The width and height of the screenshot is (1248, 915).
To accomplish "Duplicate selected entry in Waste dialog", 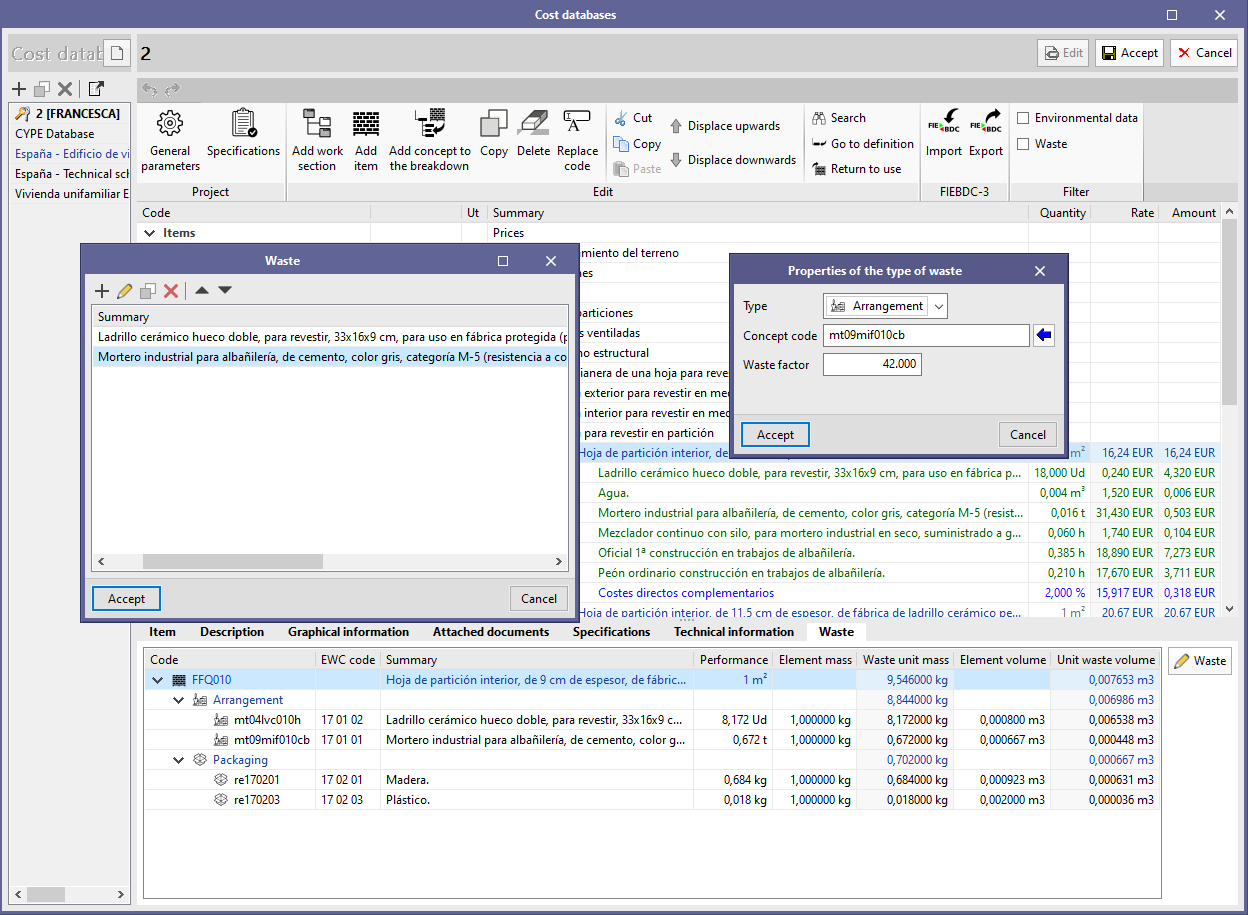I will 148,291.
